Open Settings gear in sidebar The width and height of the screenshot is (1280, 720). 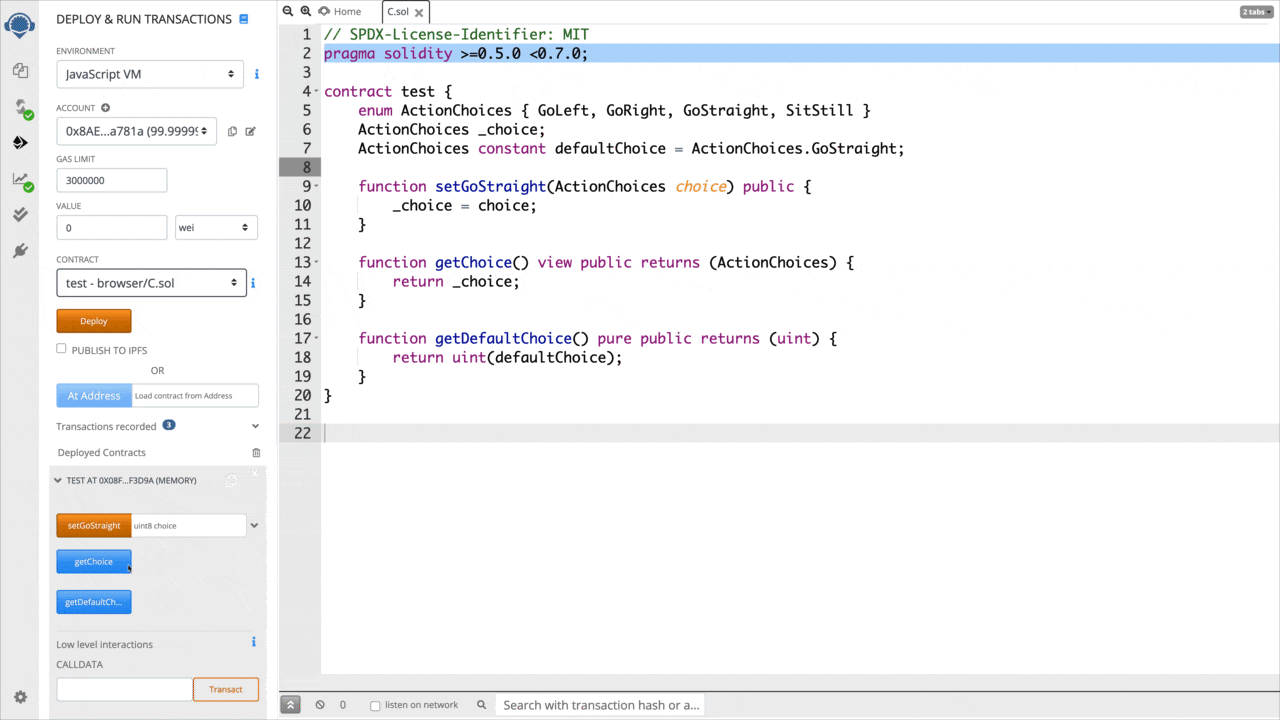click(x=20, y=697)
